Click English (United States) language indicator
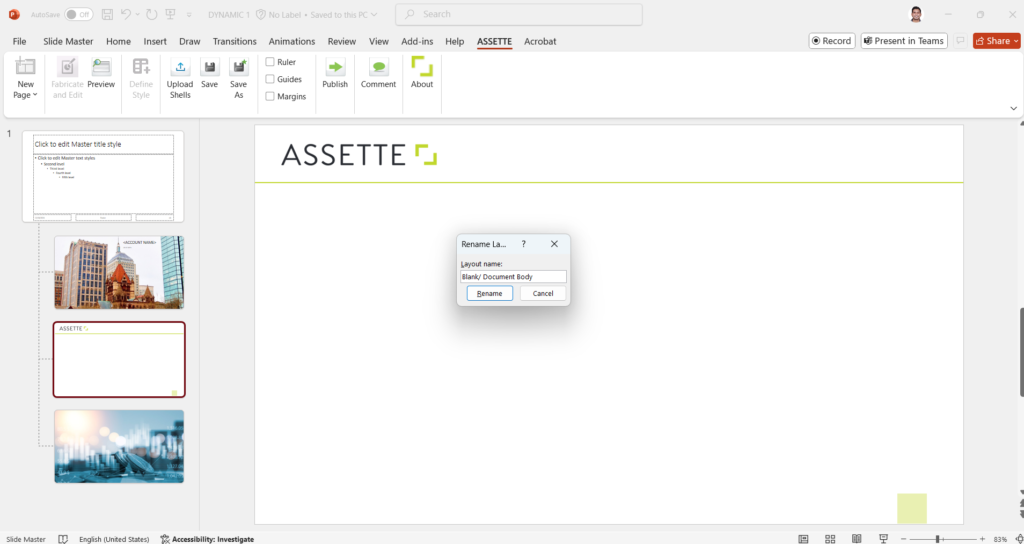Image resolution: width=1024 pixels, height=544 pixels. click(x=114, y=539)
